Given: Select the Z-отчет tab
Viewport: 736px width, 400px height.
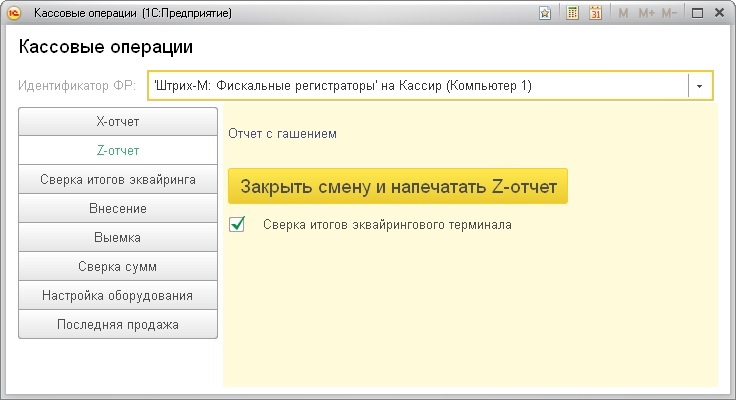Looking at the screenshot, I should (x=117, y=151).
